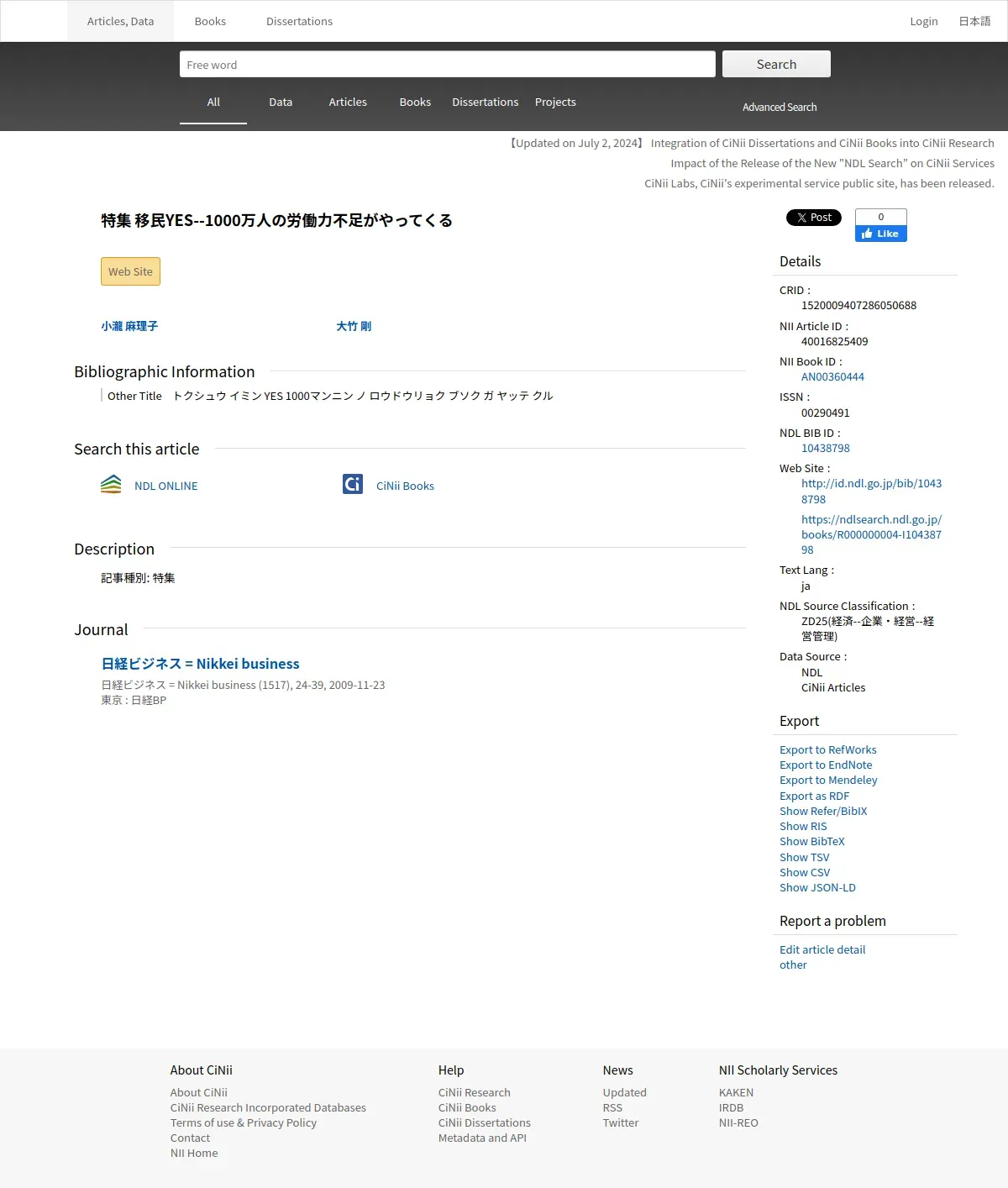Open footer CiNii Research help link
This screenshot has width=1008, height=1188.
point(474,1093)
